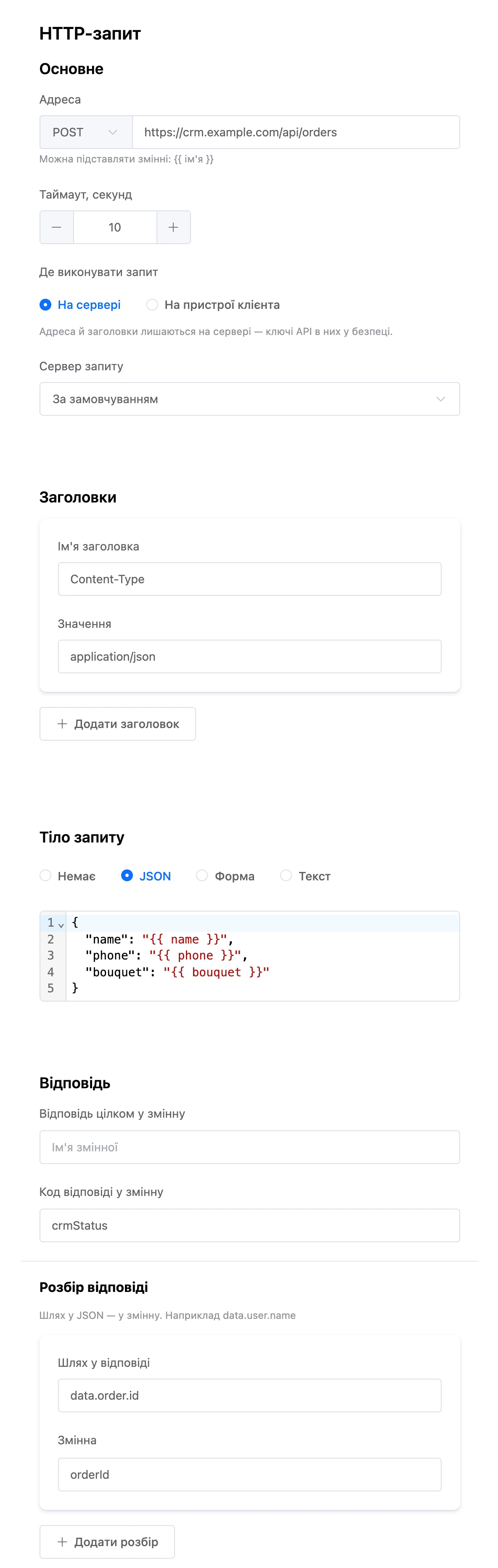498x1568 pixels.
Task: Focus the URL address input field
Action: 296,132
